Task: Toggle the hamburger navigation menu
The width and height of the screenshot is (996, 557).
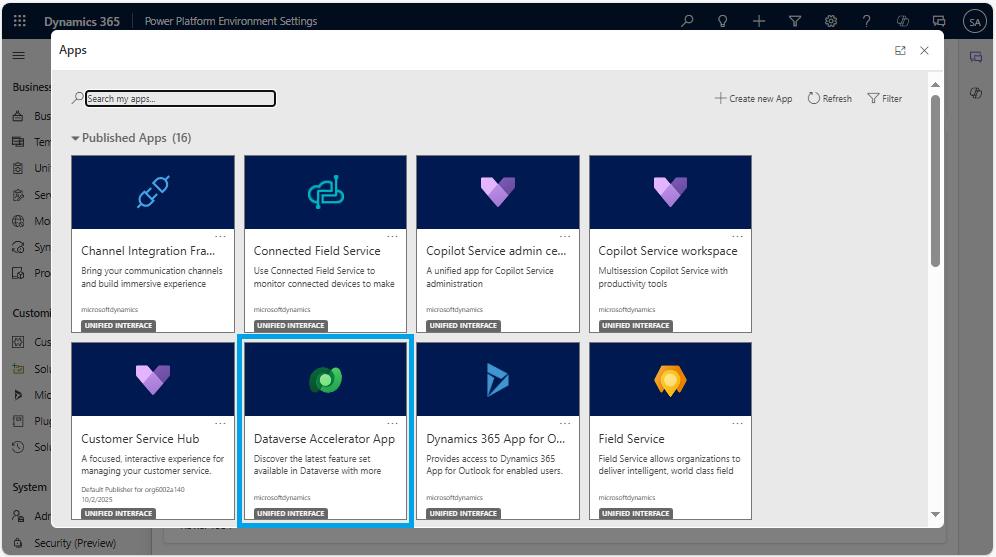Action: (18, 55)
